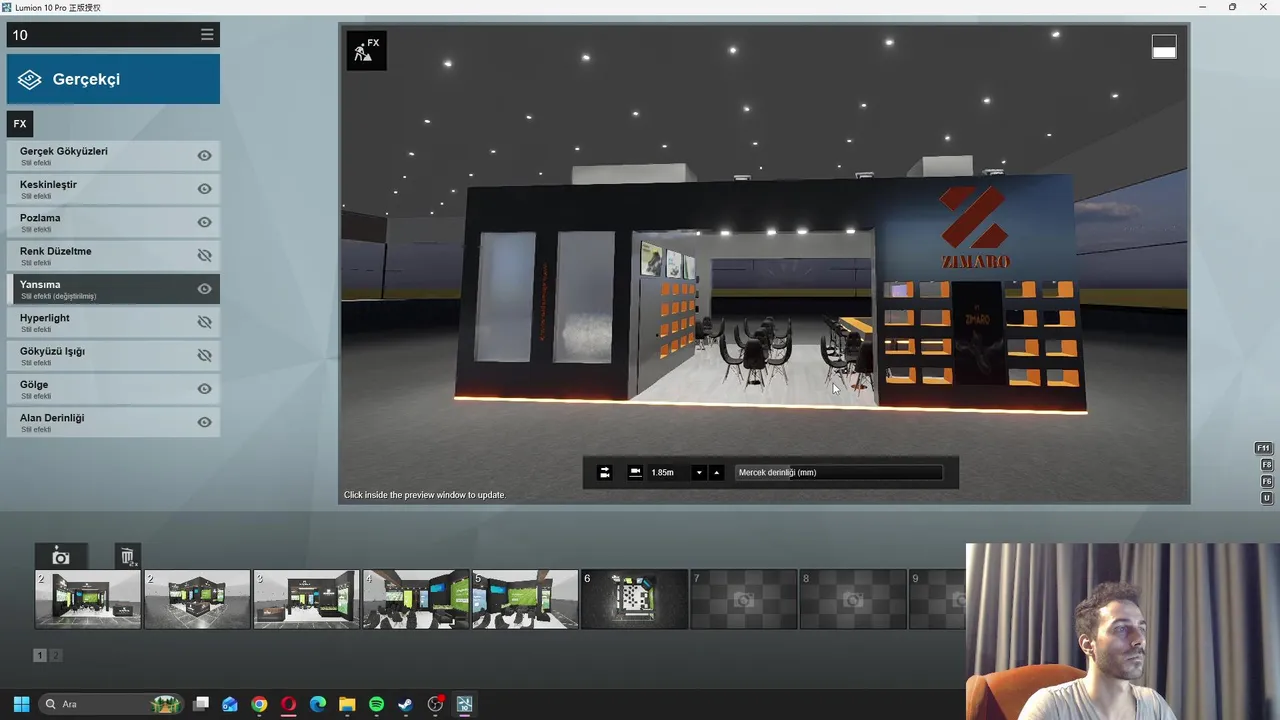Select photo thumbnail number 5
The height and width of the screenshot is (720, 1280).
(525, 599)
